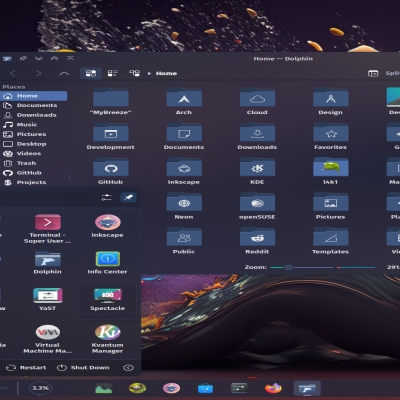Select Pictures in the Places panel
The image size is (400, 400).
34,134
